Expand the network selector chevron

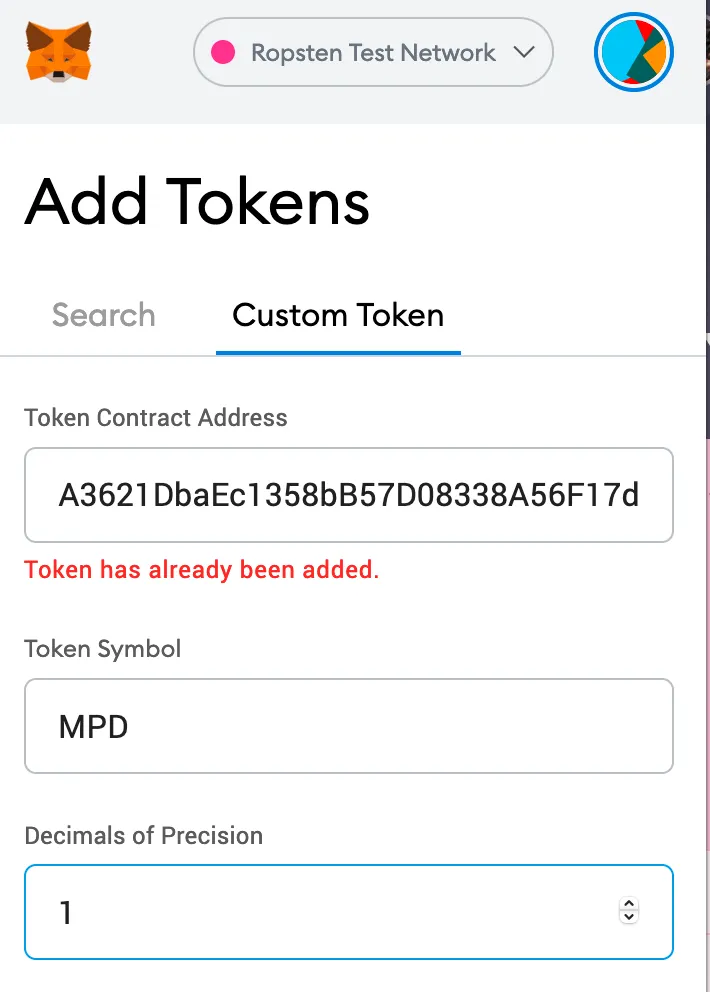coord(524,53)
